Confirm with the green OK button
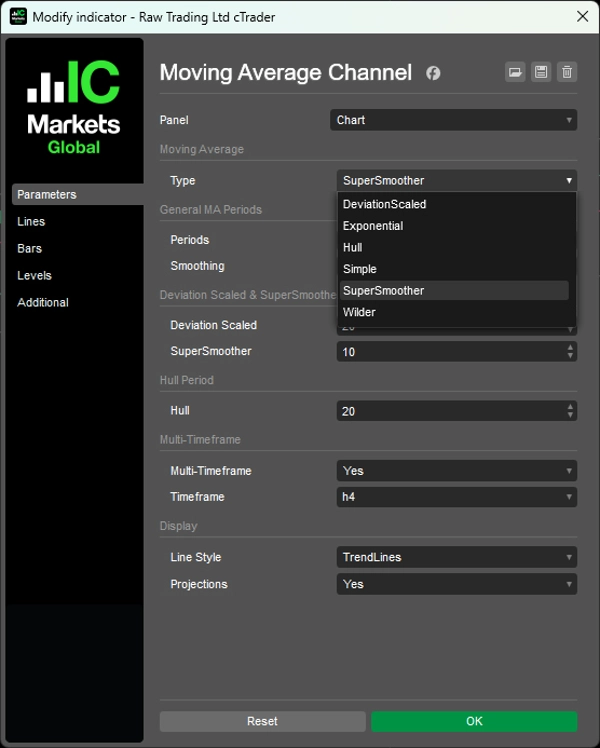The width and height of the screenshot is (600, 748). point(474,721)
